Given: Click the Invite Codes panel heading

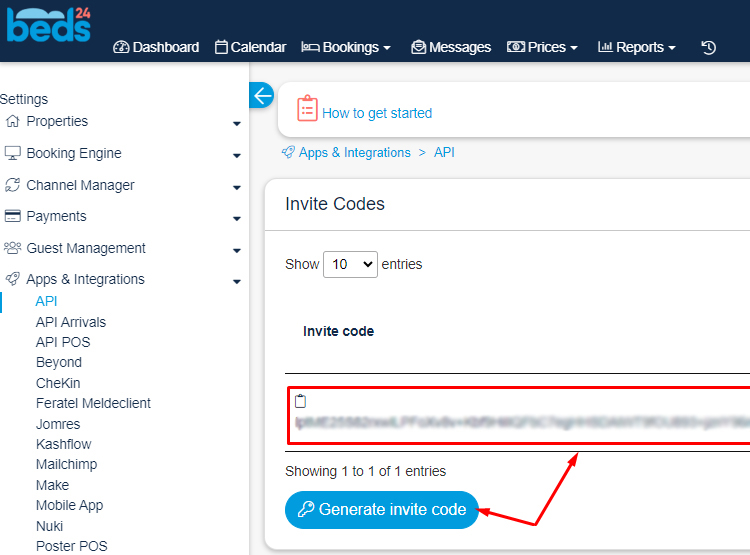Looking at the screenshot, I should click(335, 204).
